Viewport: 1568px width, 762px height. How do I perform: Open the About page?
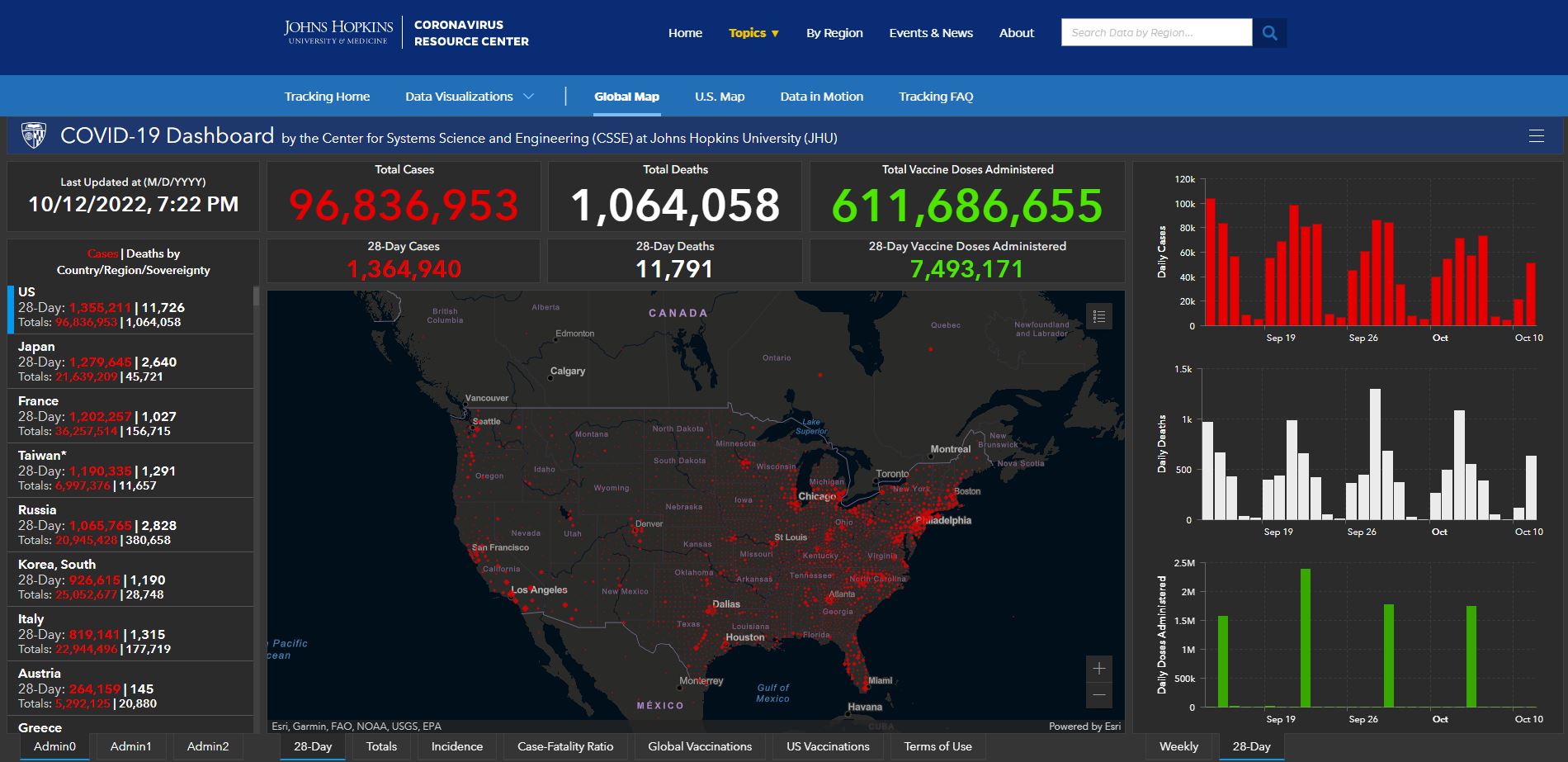click(x=1016, y=33)
